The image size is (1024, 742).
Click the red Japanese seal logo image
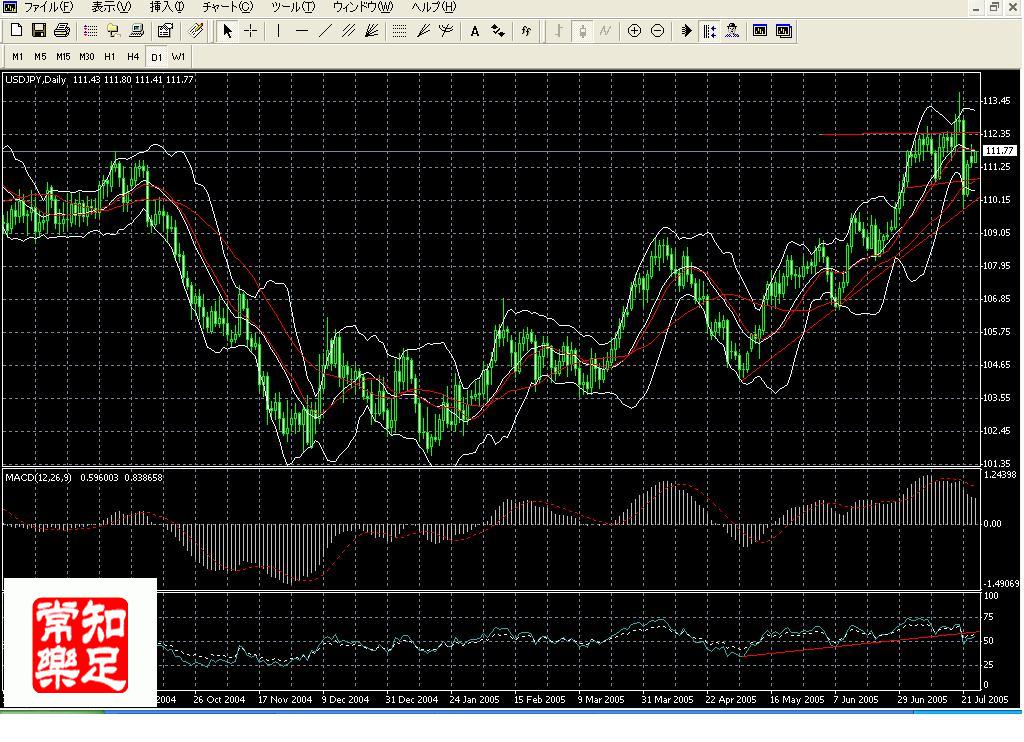(80, 646)
